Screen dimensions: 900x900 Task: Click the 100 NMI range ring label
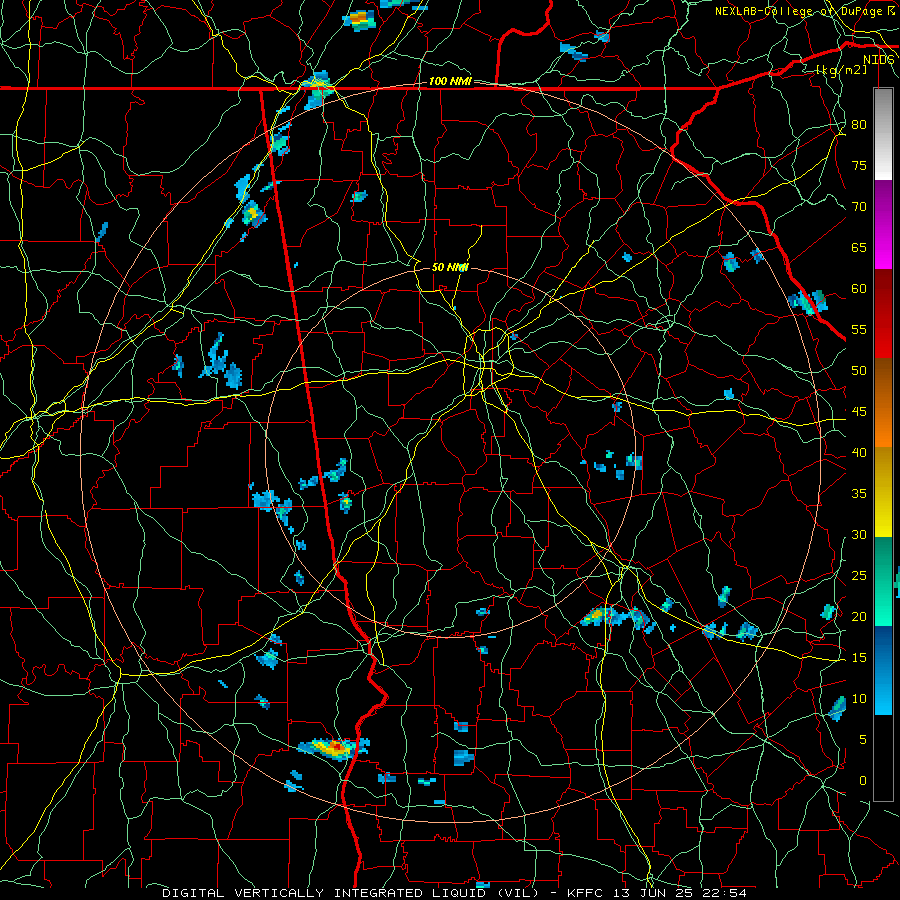tap(450, 82)
